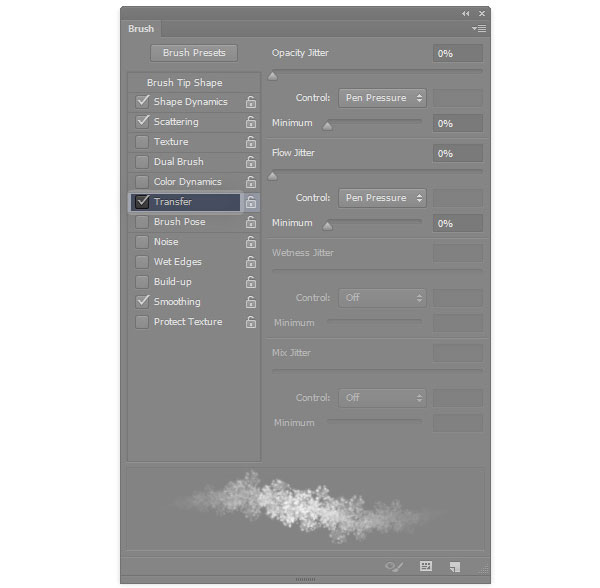Screen dimensions: 600x588
Task: Turn on the Build-up checkbox
Action: [x=142, y=282]
